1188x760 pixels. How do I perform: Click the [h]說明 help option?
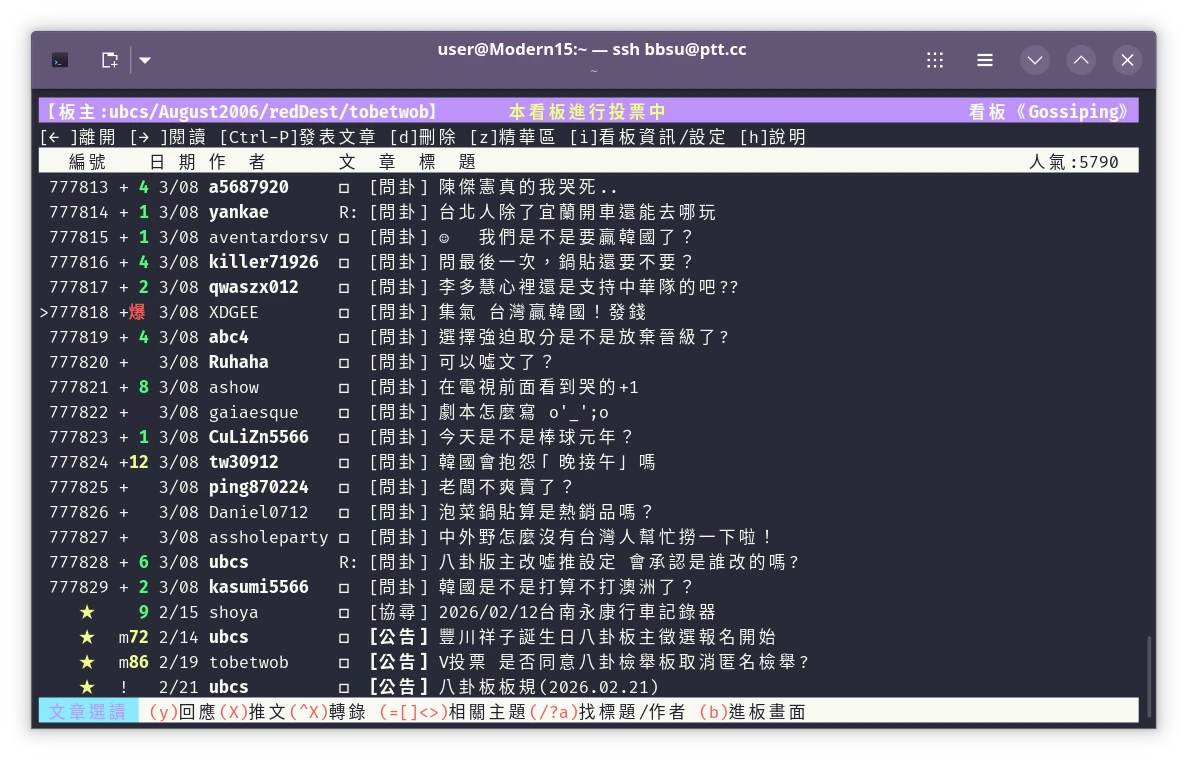(772, 137)
